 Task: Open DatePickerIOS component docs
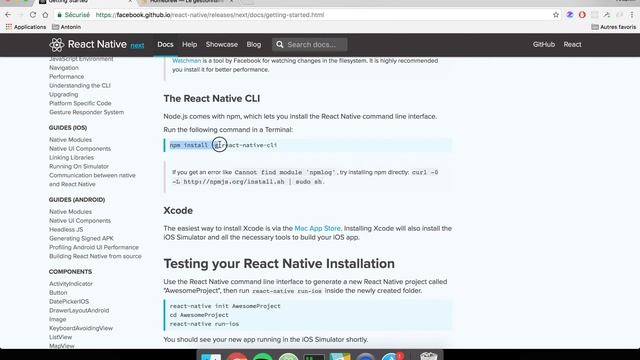click(x=69, y=302)
